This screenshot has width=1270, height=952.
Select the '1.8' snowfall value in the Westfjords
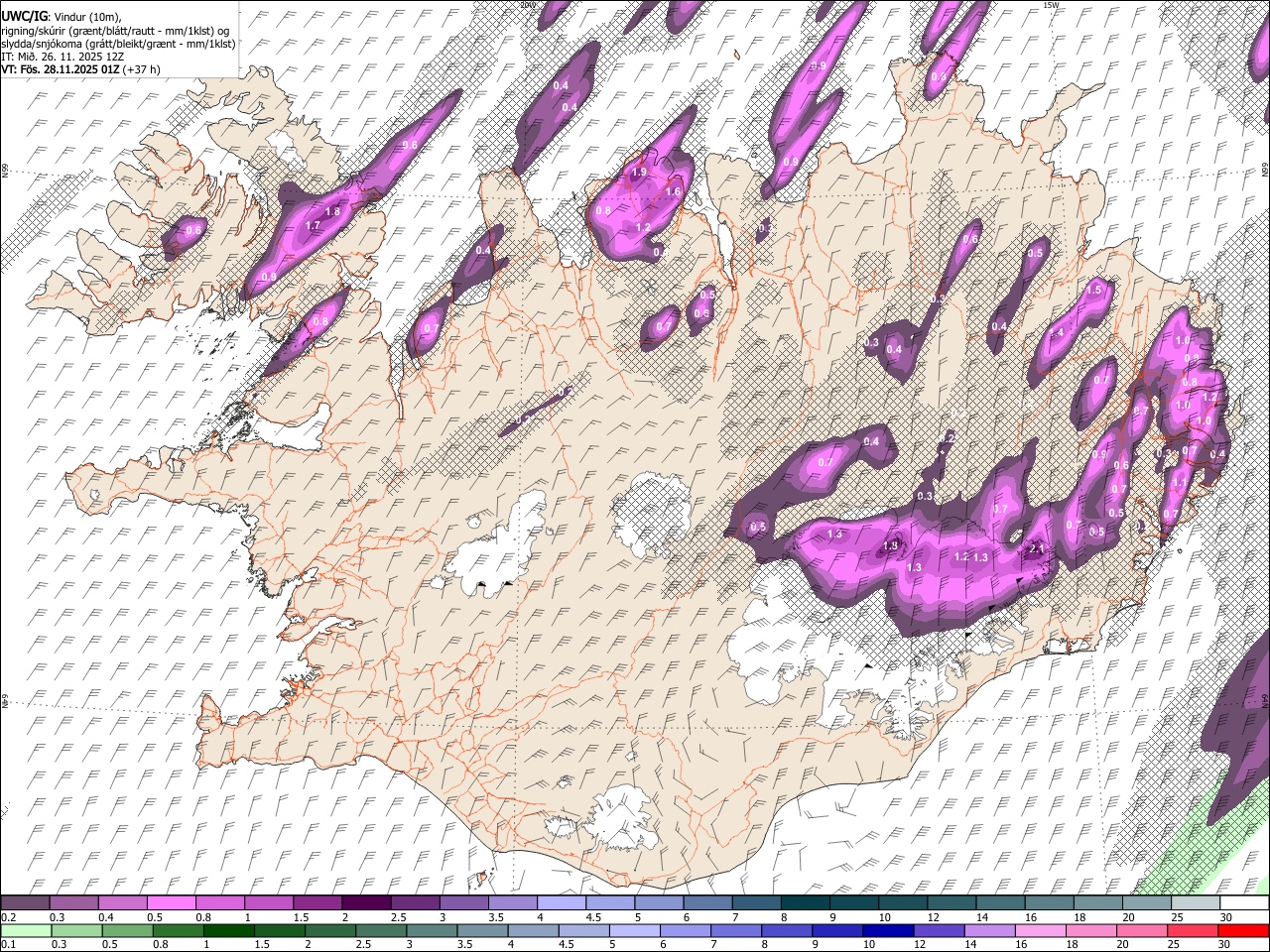[x=333, y=211]
